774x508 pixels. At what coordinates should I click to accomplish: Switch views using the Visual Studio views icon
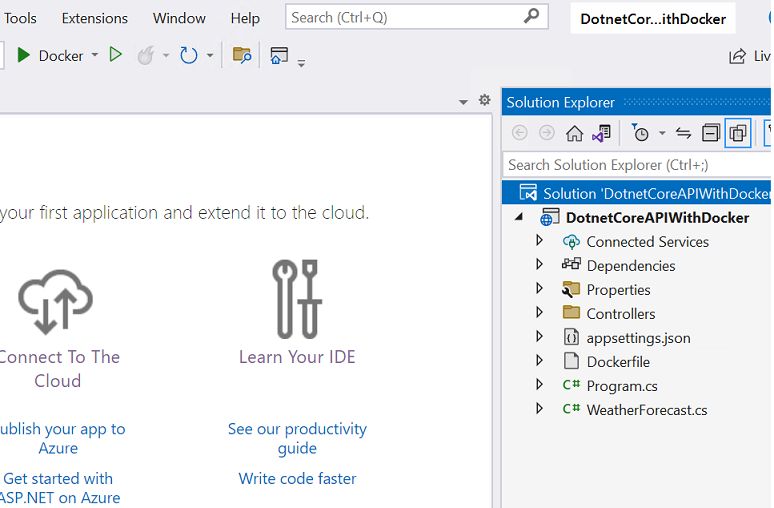pyautogui.click(x=602, y=133)
